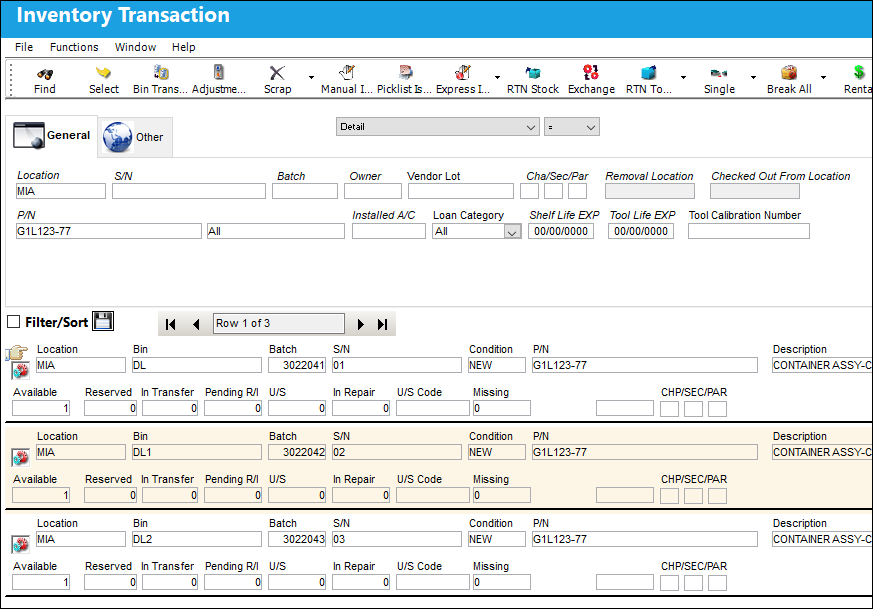Click the Batch field showing 3022043

point(297,539)
